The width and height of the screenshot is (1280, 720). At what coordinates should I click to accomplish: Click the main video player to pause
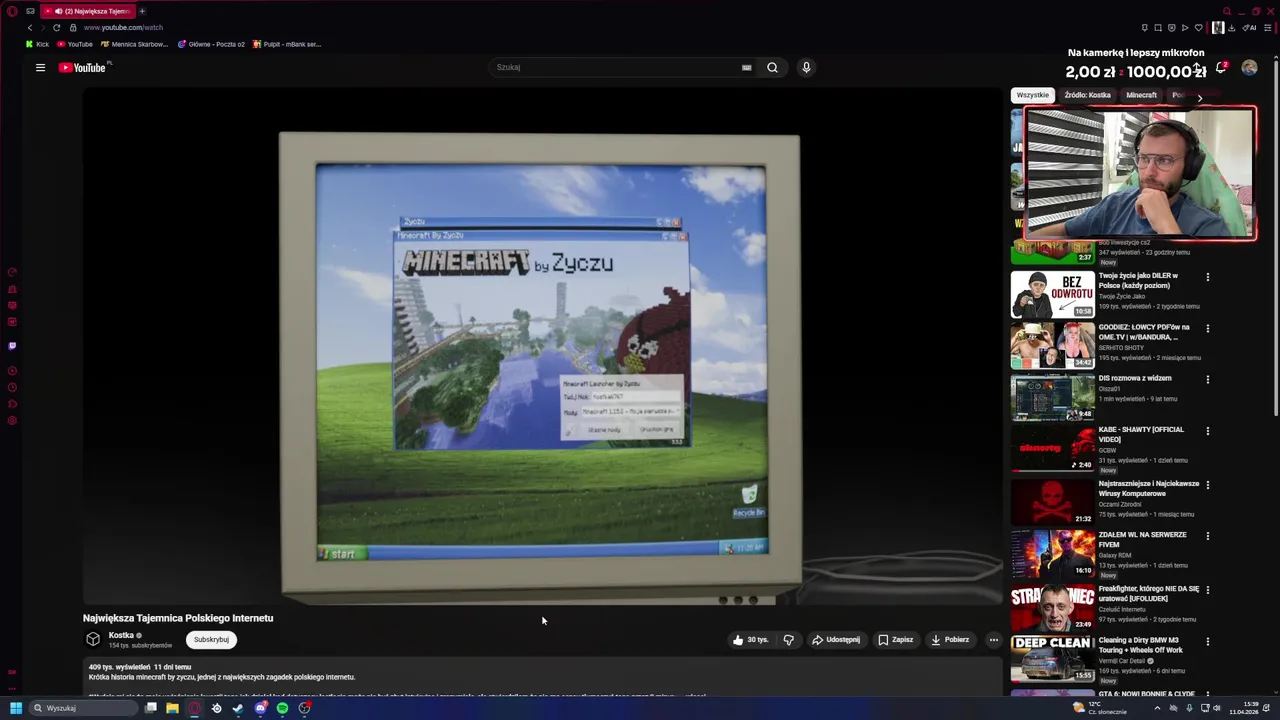[542, 346]
